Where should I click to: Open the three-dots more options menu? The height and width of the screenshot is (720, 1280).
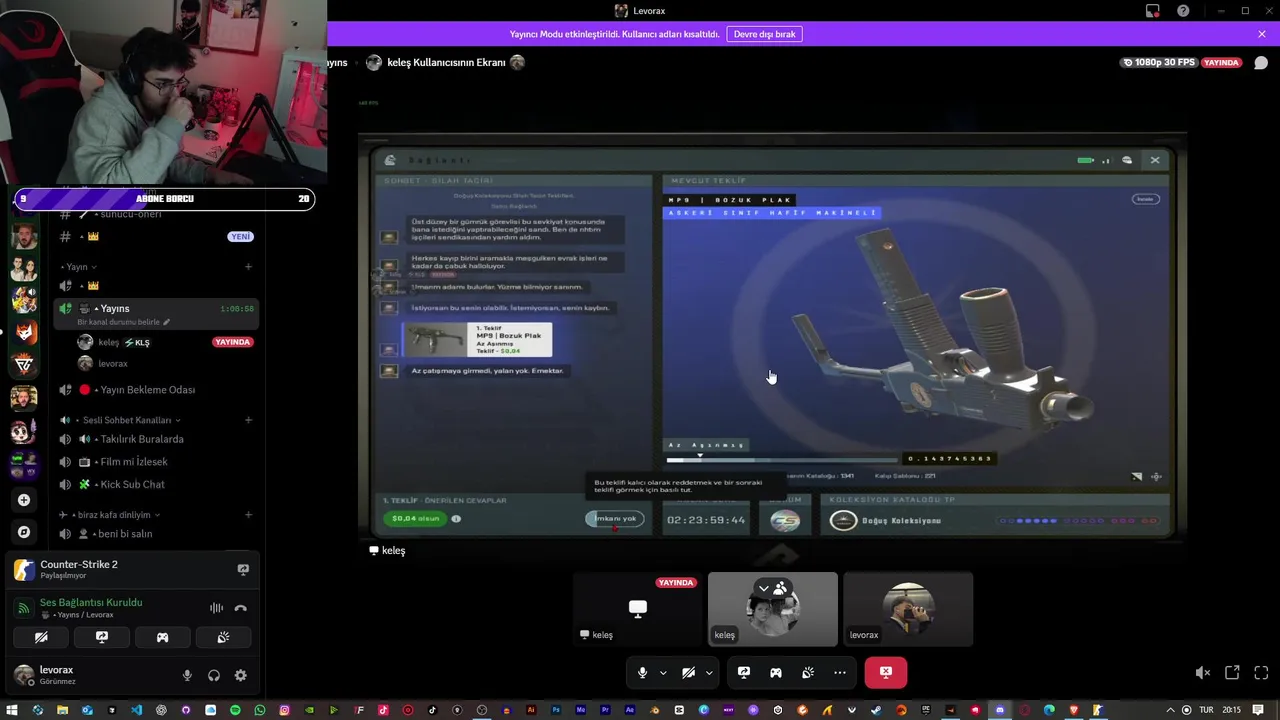click(x=840, y=673)
